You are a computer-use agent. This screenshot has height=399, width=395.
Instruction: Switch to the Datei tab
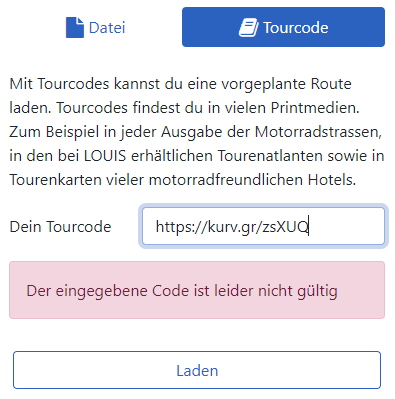point(96,27)
